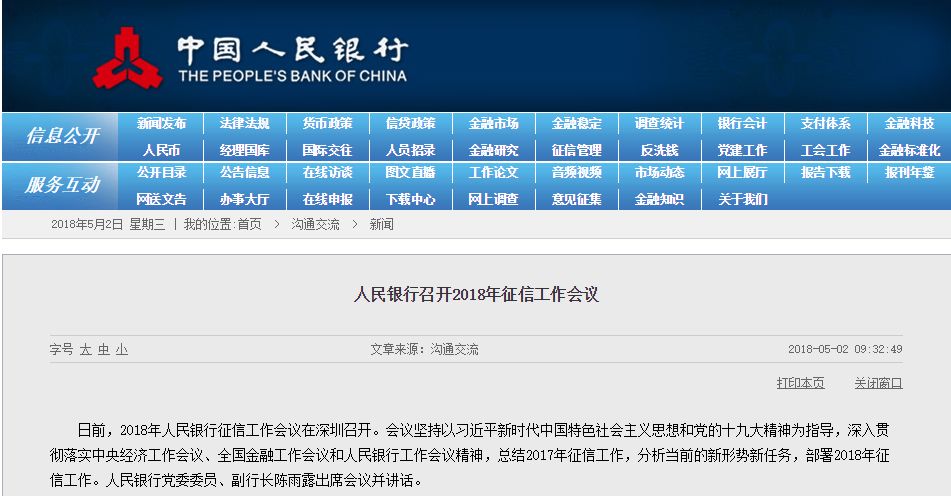Go to 工会工作 section
The image size is (951, 496).
pos(825,150)
